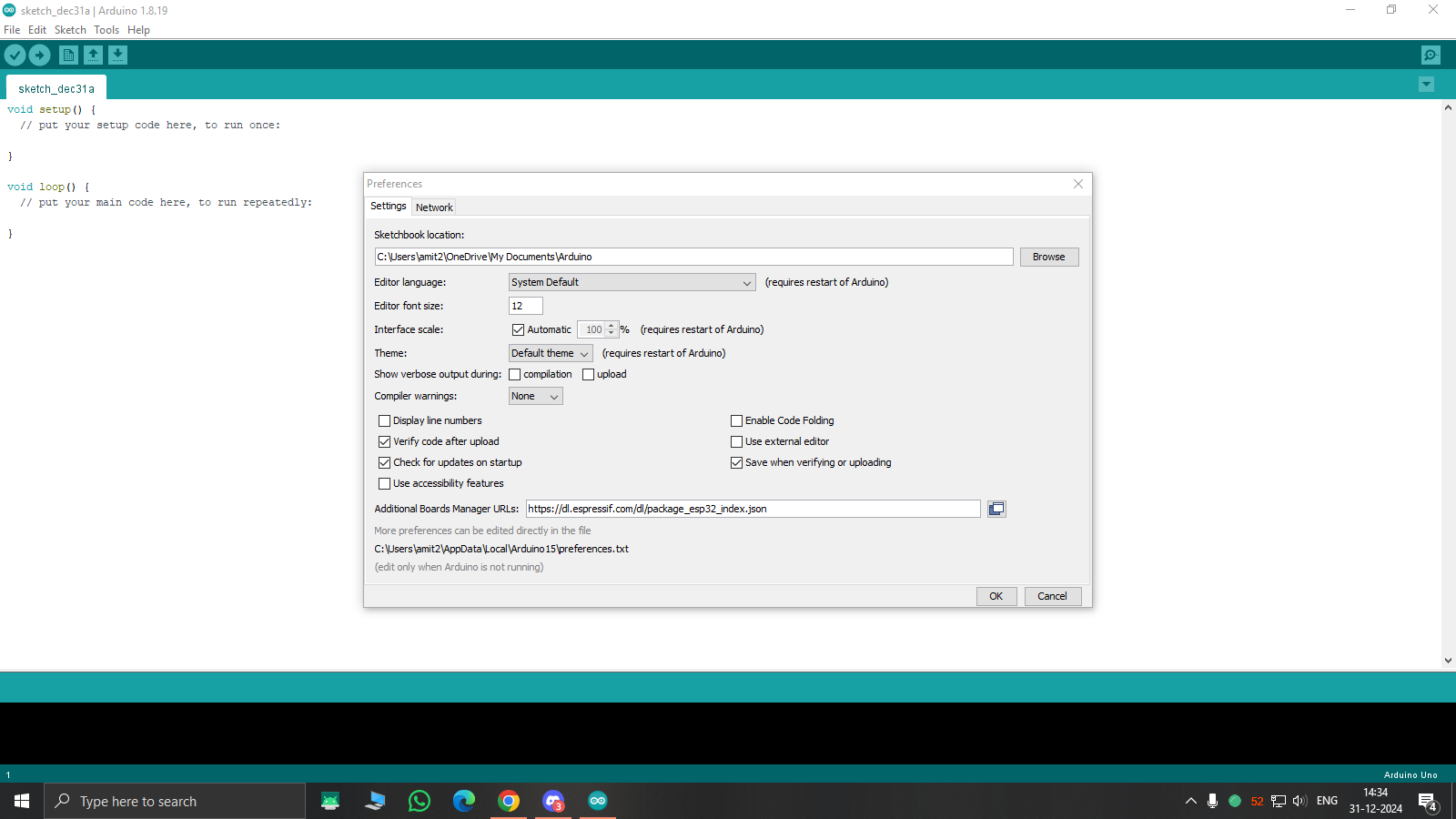Open the tab options dropdown arrow

(1426, 85)
